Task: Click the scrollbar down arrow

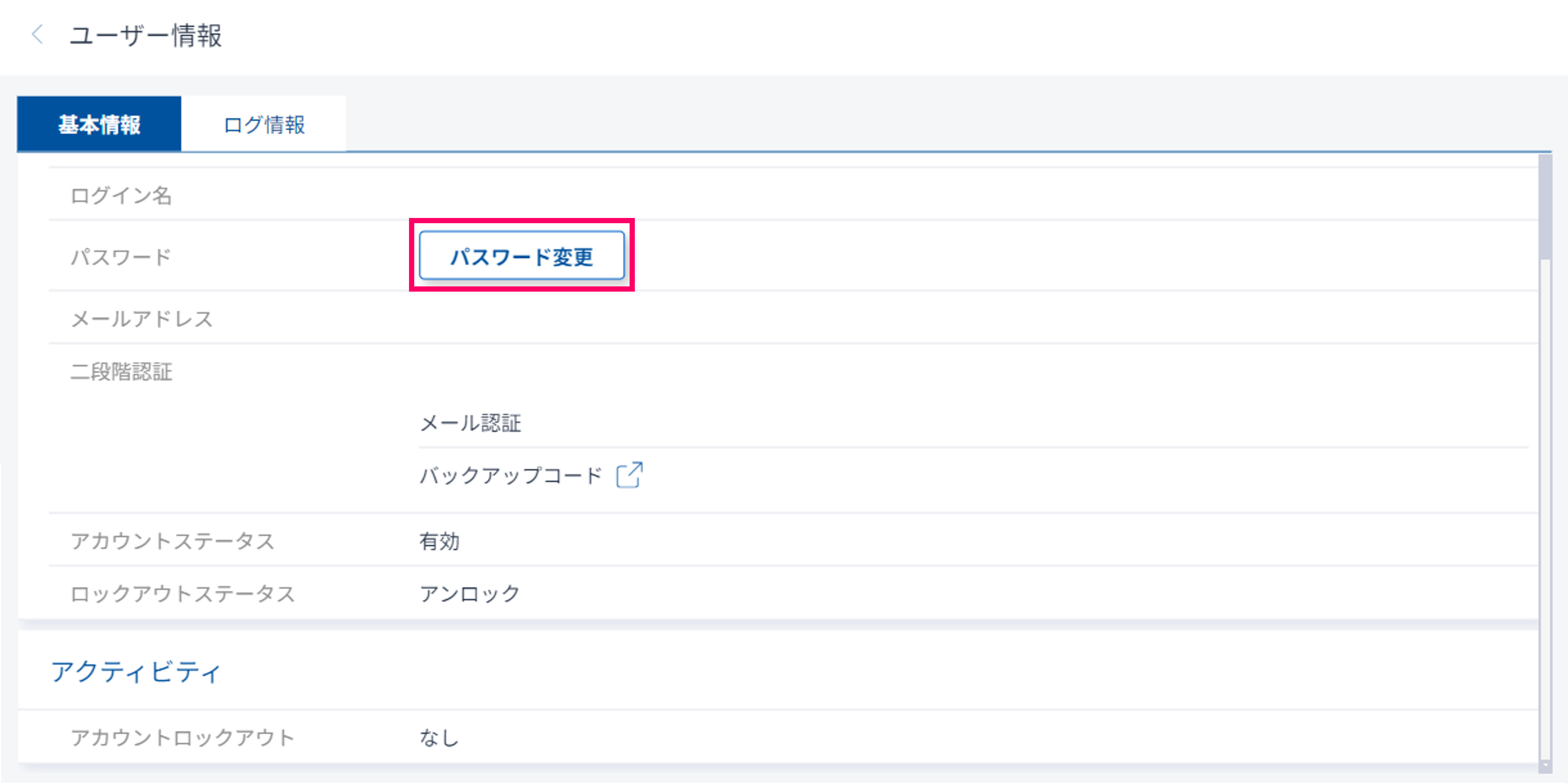Action: pos(1546,766)
